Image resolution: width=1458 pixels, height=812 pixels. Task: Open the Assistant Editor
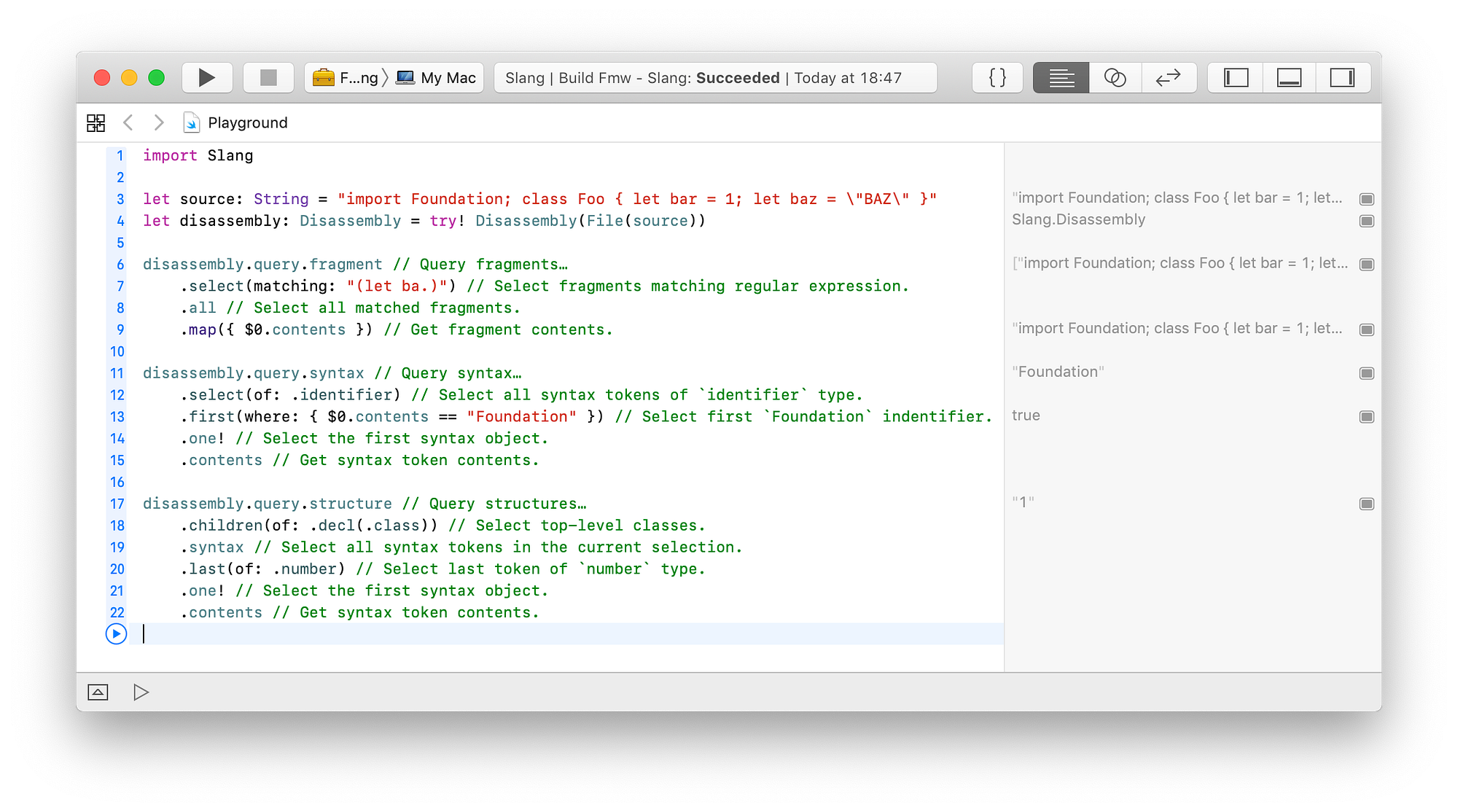[x=1115, y=77]
